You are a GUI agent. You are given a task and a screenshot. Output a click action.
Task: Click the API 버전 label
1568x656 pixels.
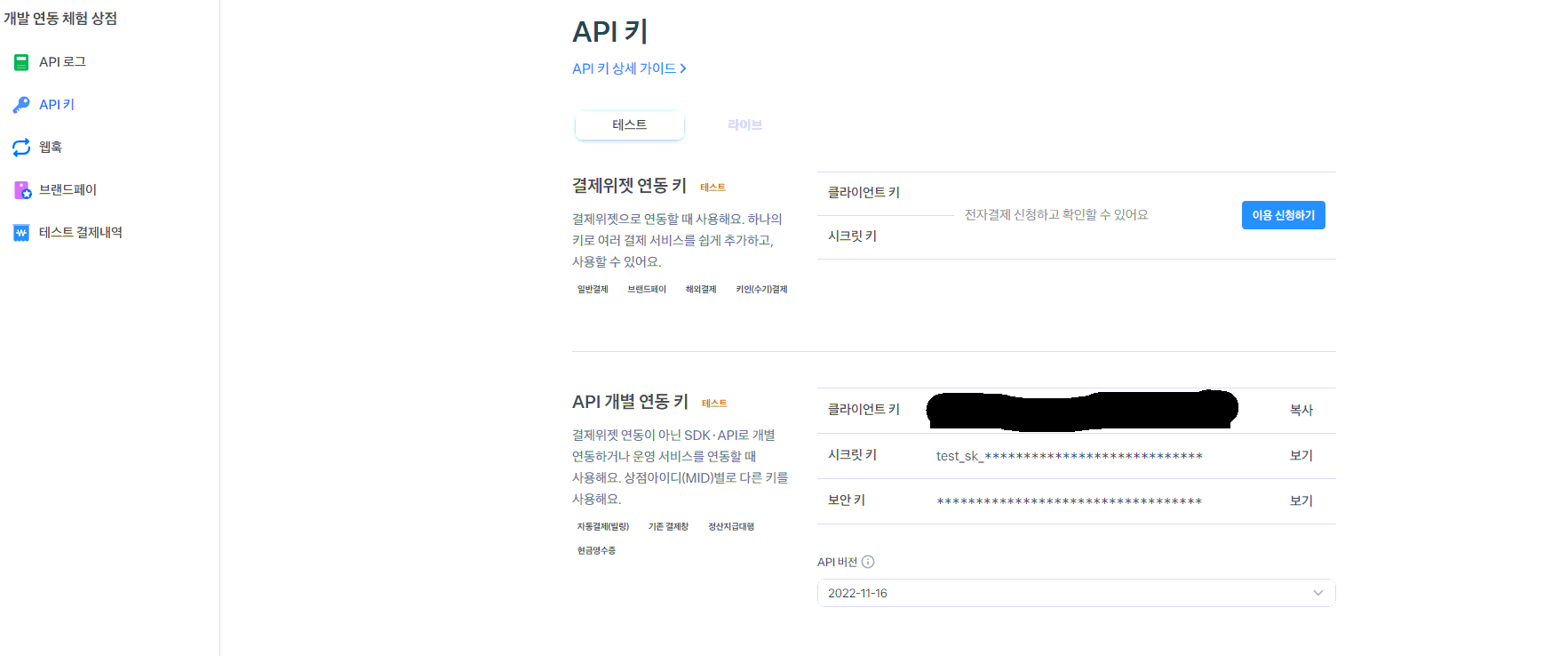click(x=837, y=562)
